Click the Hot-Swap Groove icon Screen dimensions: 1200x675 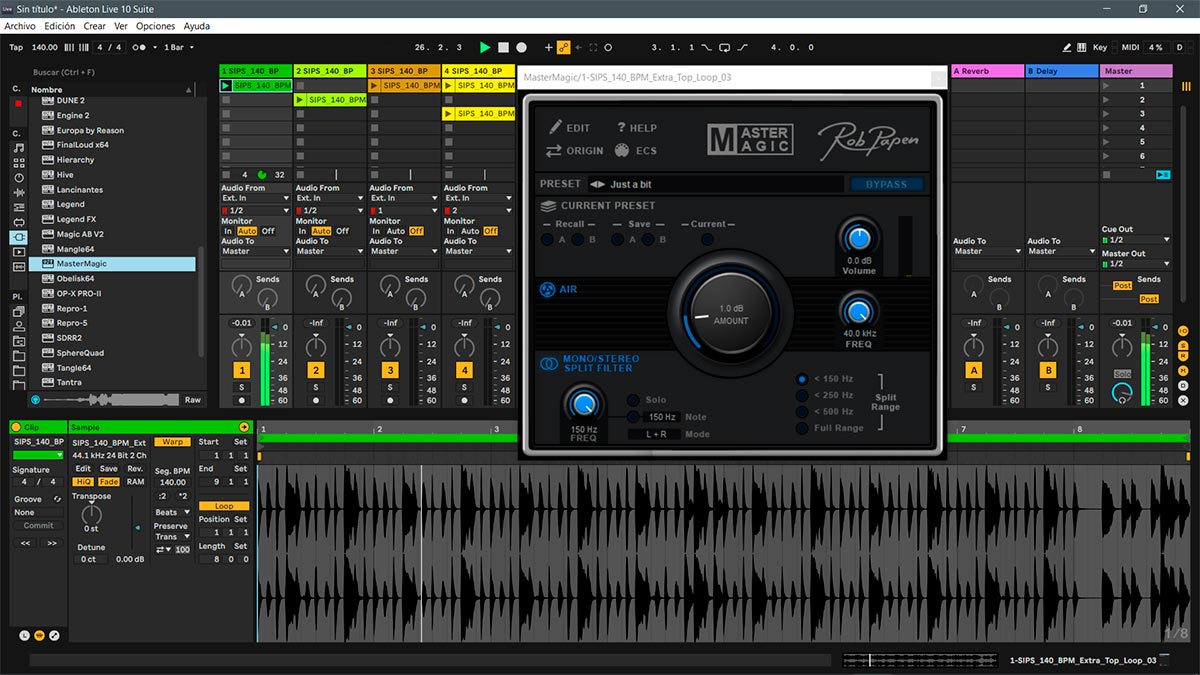[57, 499]
